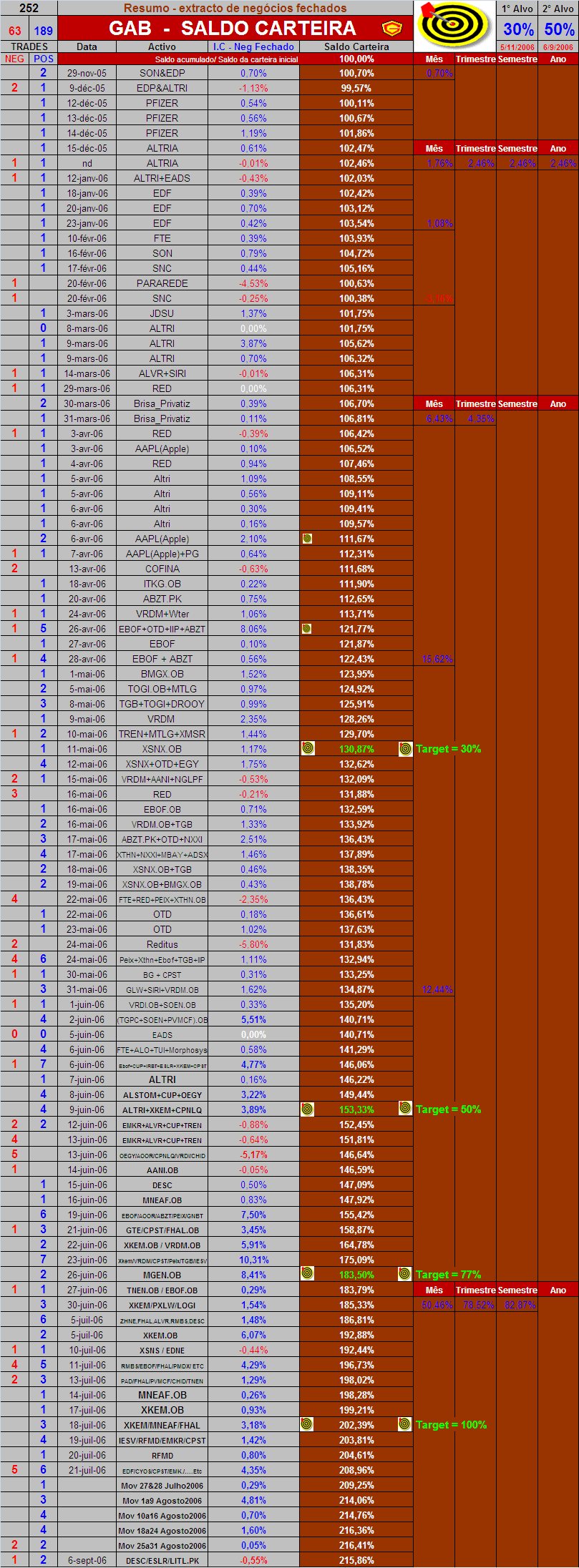Select the 'COFINA' asset cell
This screenshot has height=1568, width=579.
click(x=162, y=569)
